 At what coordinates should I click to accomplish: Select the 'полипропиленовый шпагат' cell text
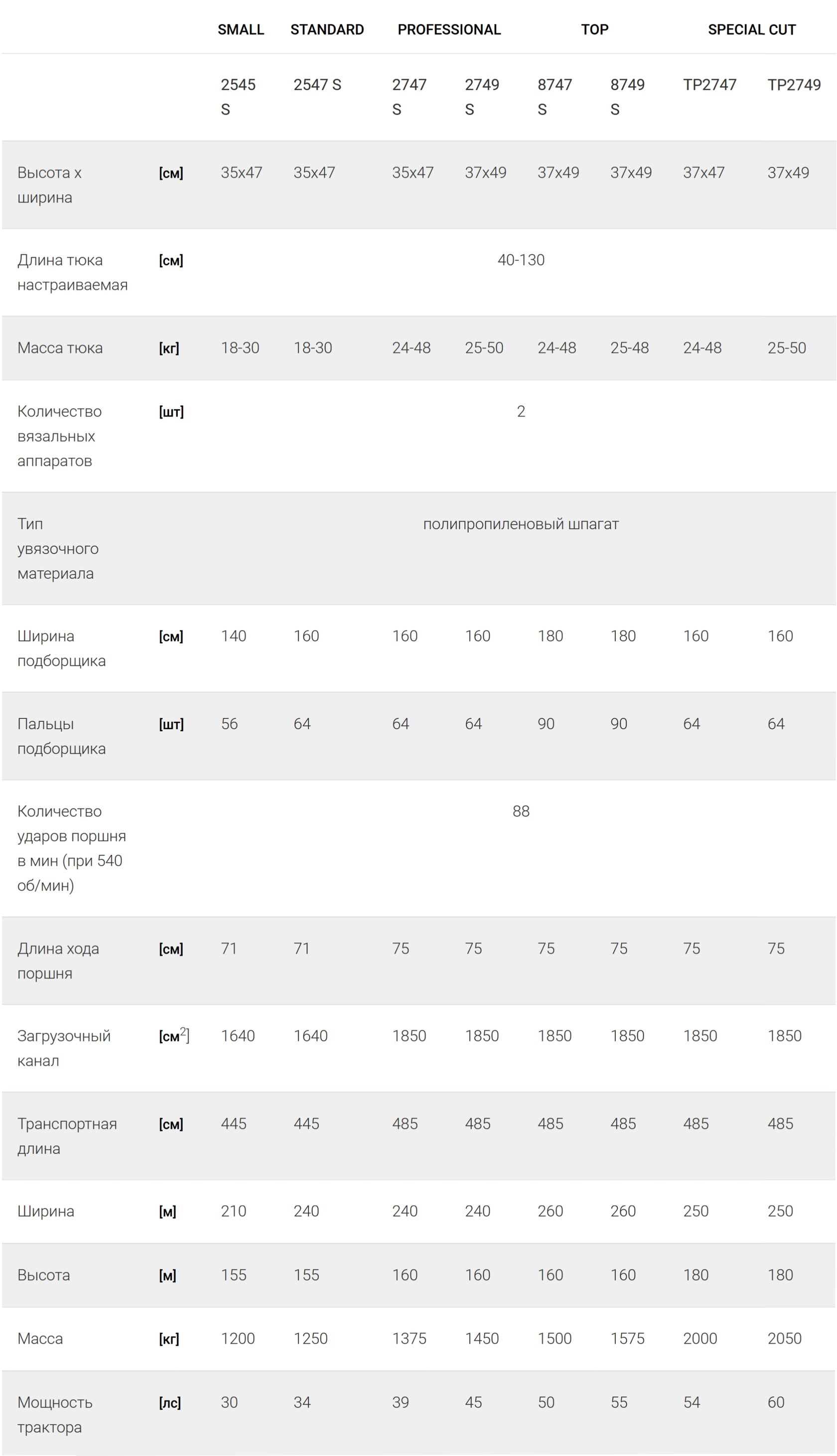pyautogui.click(x=521, y=524)
